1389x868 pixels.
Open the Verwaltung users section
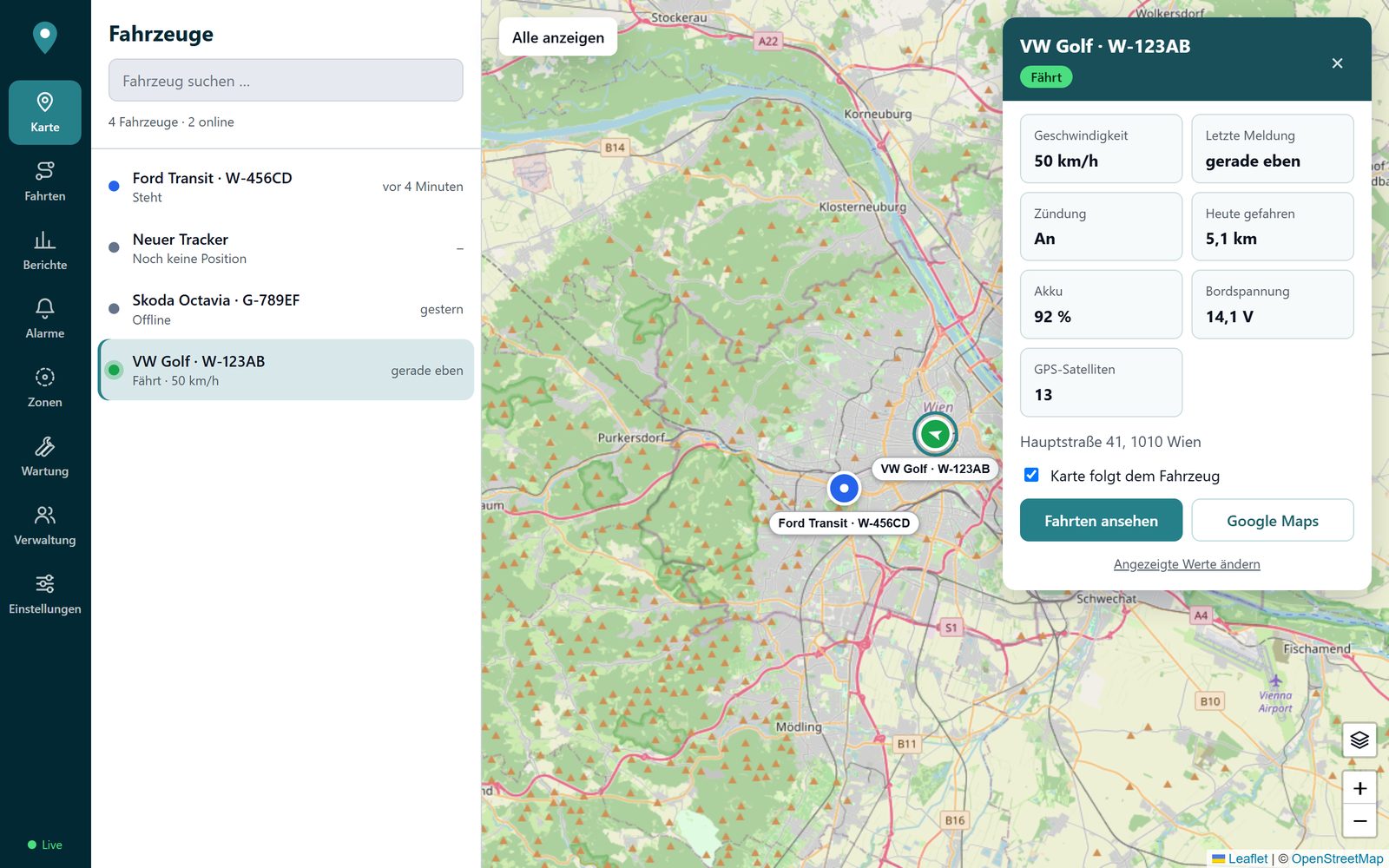pyautogui.click(x=45, y=525)
